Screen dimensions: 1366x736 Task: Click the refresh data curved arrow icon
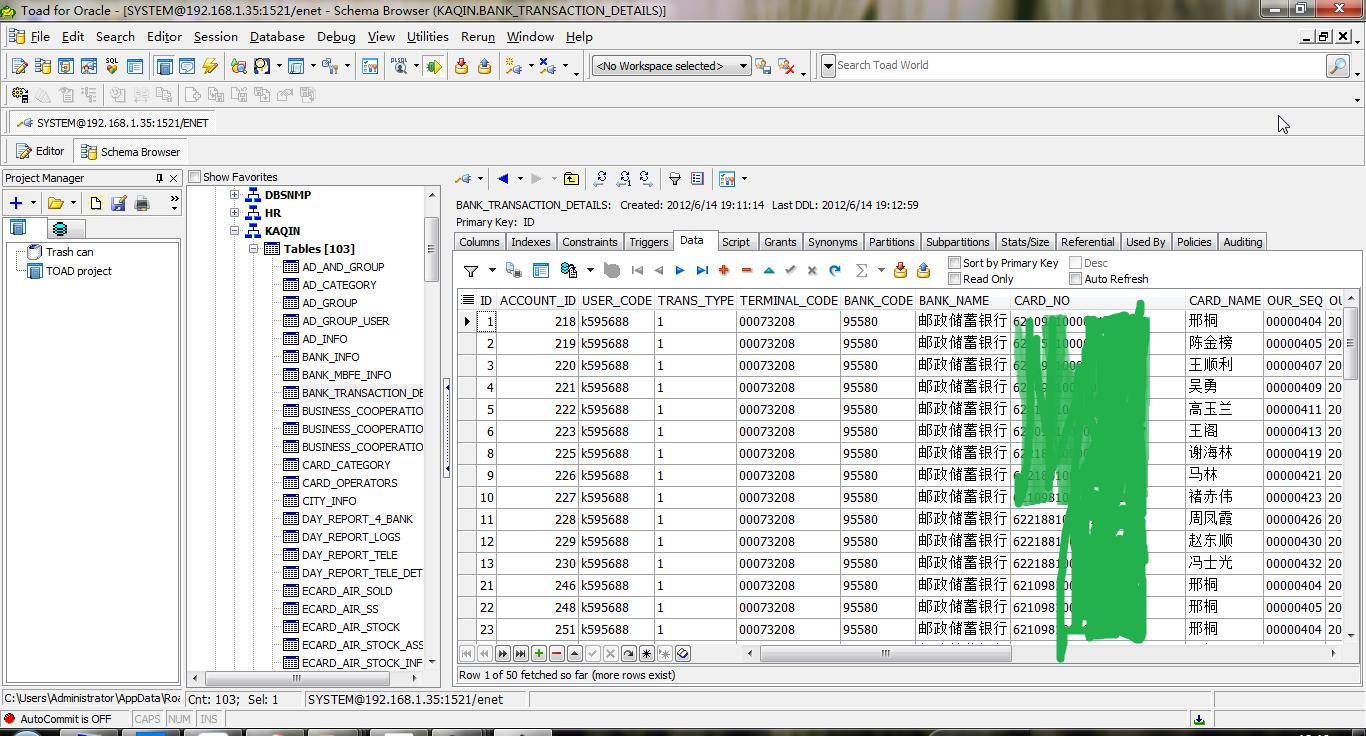(x=835, y=271)
